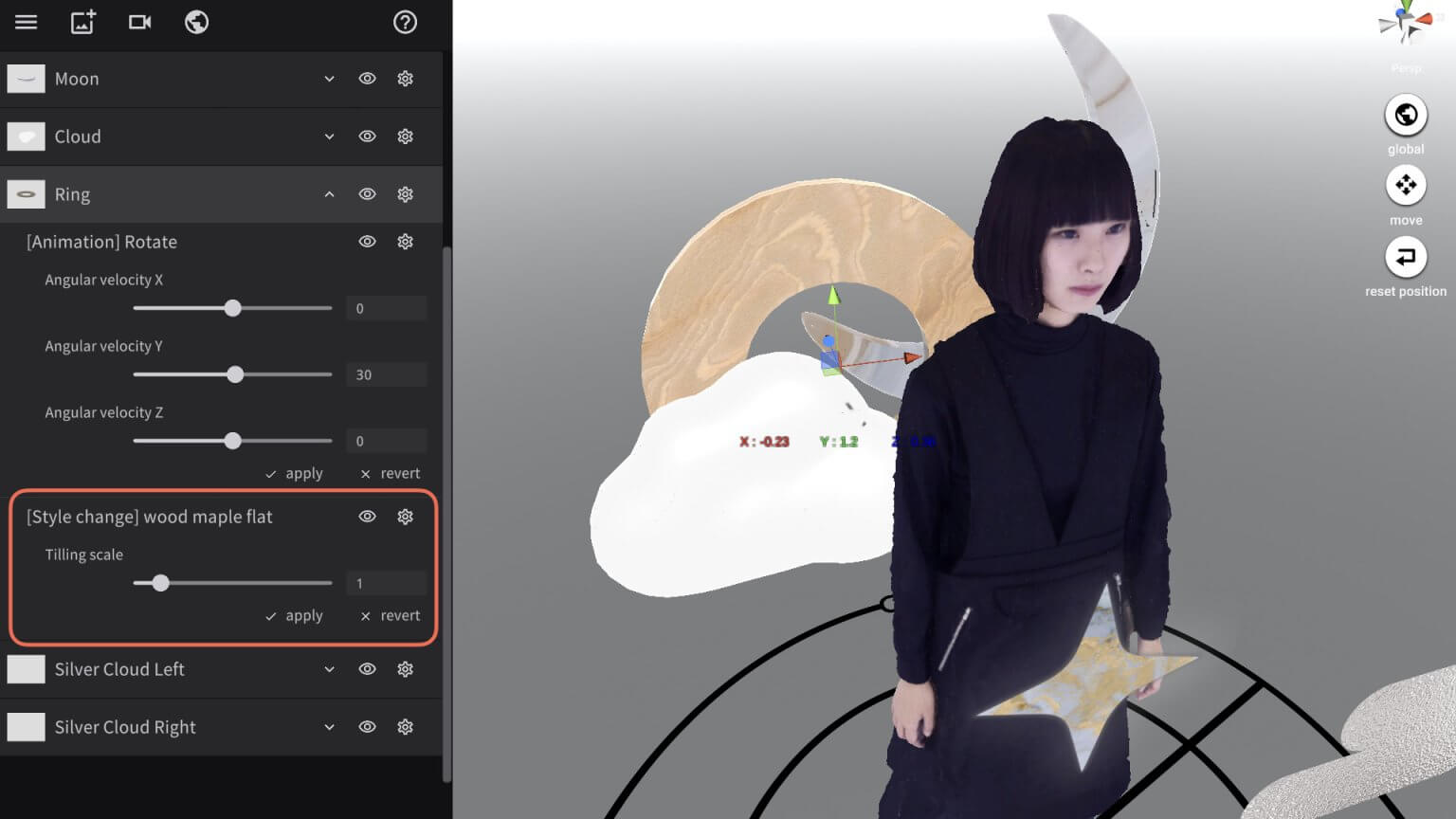Image resolution: width=1456 pixels, height=819 pixels.
Task: Activate the move tool
Action: coord(1406,186)
